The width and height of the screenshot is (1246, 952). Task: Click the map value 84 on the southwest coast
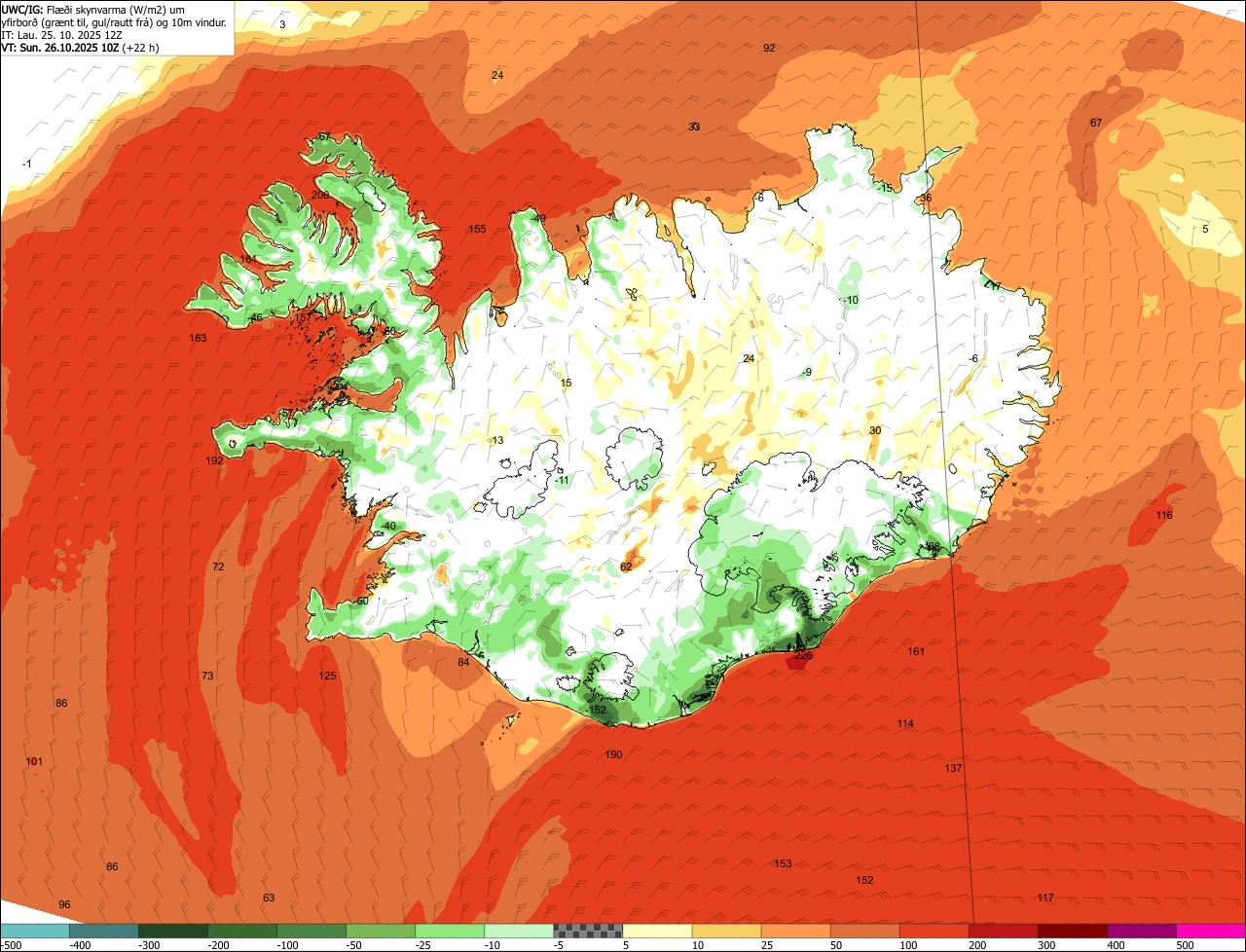pos(463,662)
